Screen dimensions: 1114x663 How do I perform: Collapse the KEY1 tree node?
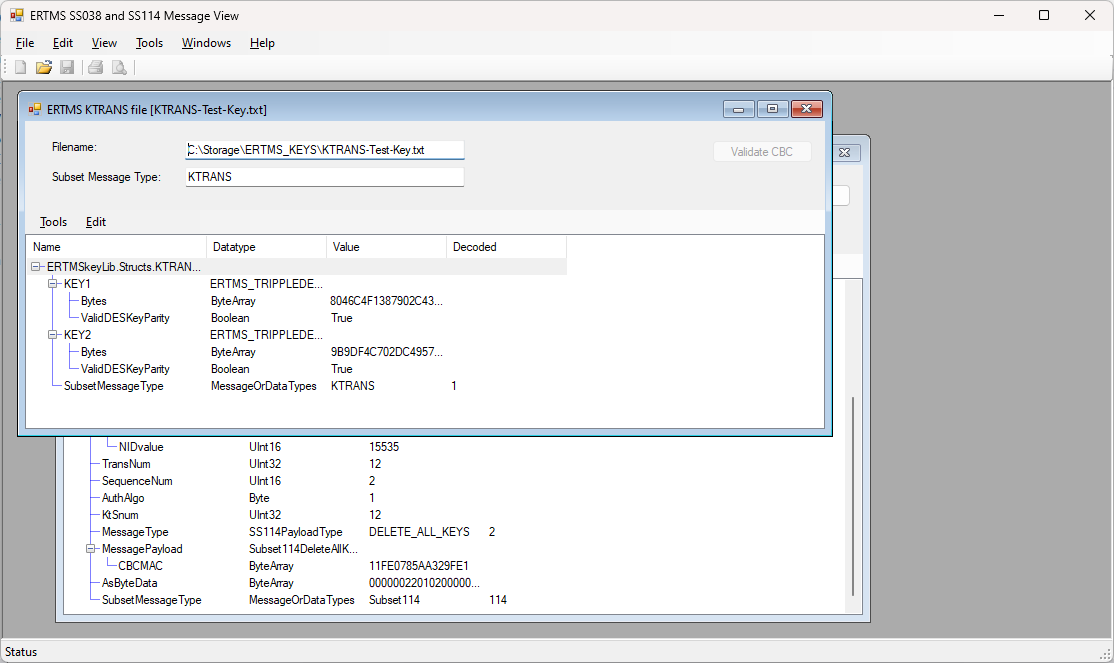53,284
